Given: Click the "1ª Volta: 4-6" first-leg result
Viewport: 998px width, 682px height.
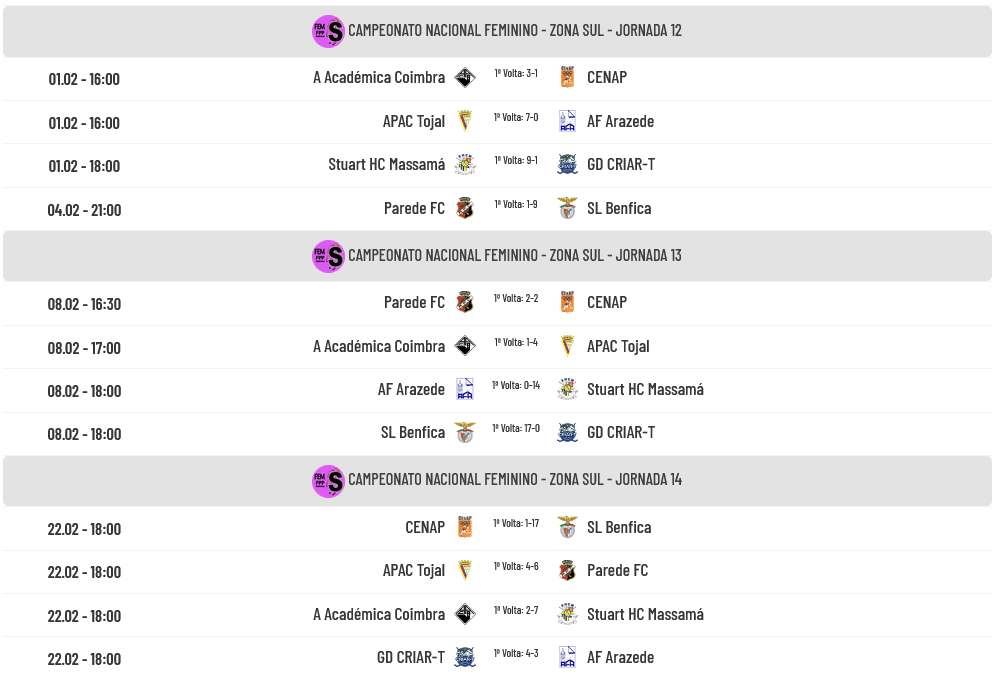Looking at the screenshot, I should pyautogui.click(x=516, y=566).
